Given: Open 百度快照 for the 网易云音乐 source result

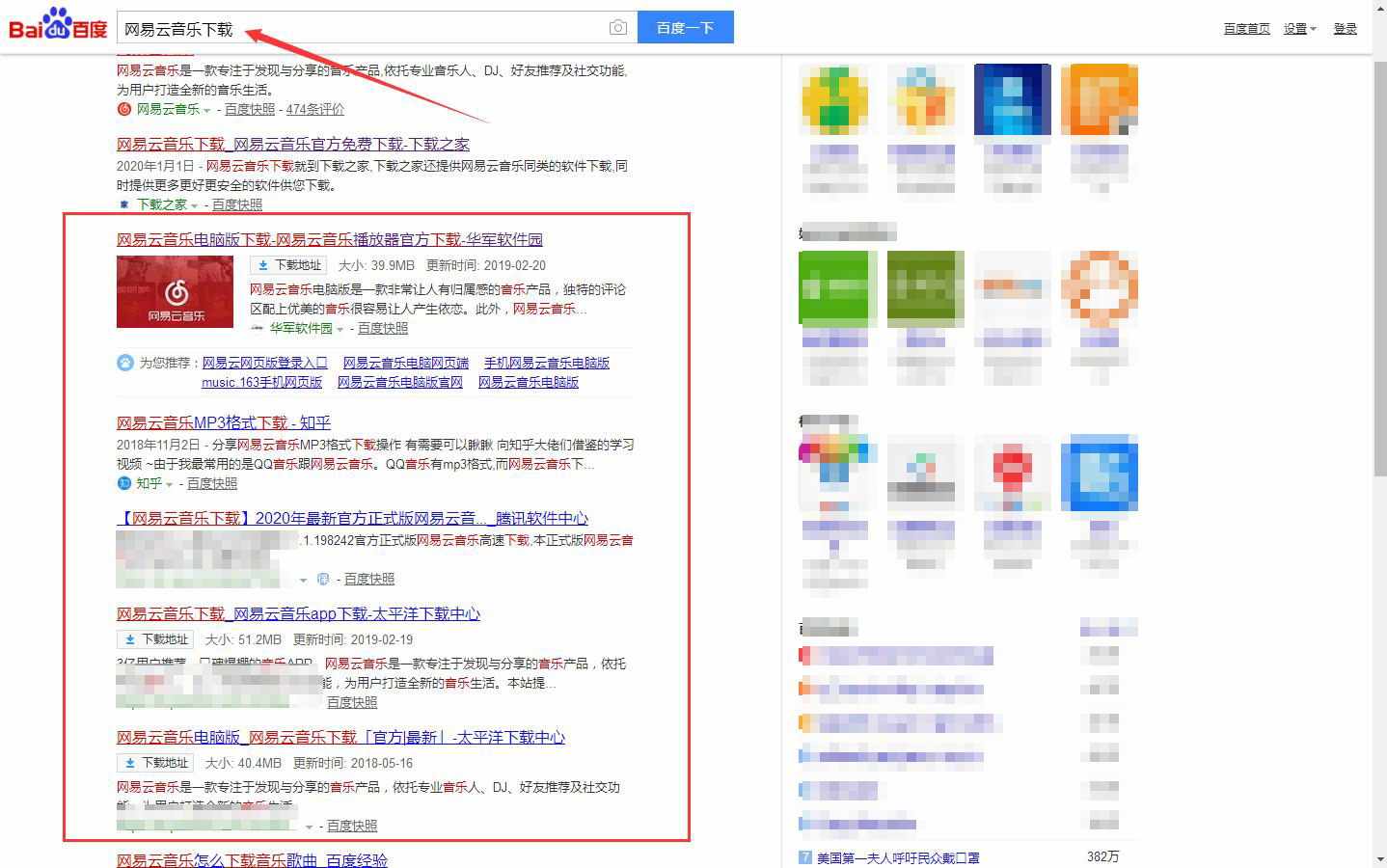Looking at the screenshot, I should click(x=250, y=109).
